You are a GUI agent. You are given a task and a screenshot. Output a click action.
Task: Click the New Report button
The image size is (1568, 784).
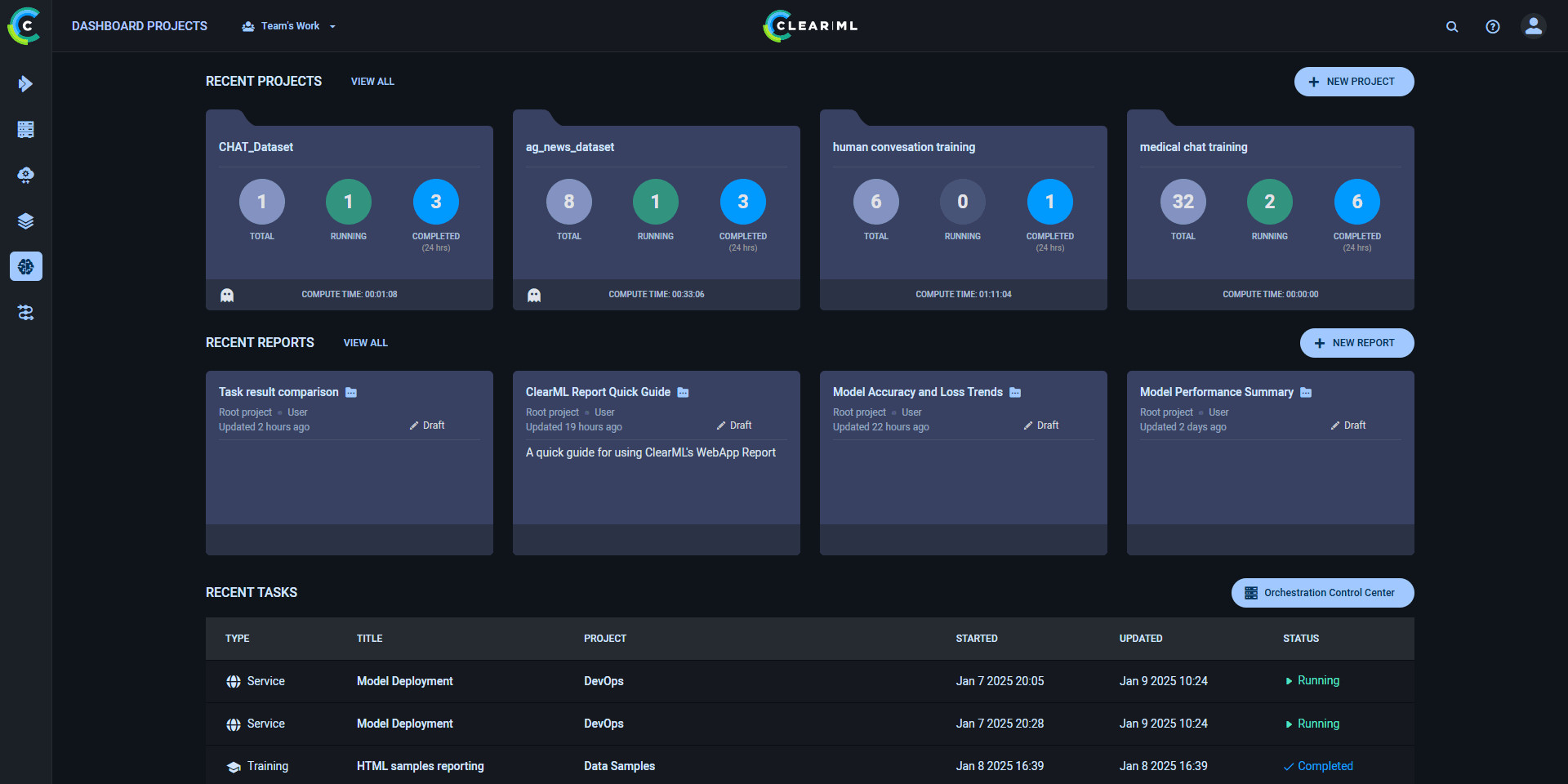1356,343
